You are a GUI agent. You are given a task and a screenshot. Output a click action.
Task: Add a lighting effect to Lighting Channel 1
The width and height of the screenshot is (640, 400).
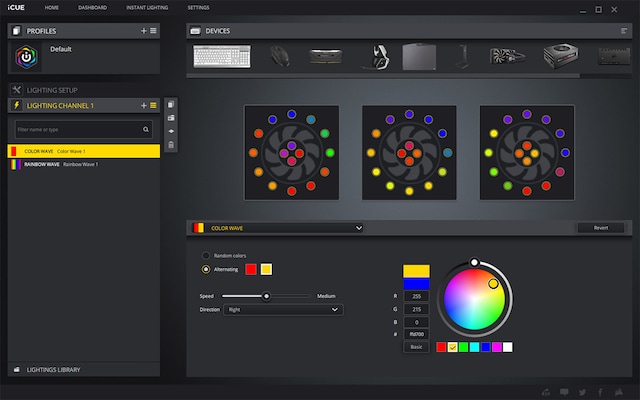point(143,105)
